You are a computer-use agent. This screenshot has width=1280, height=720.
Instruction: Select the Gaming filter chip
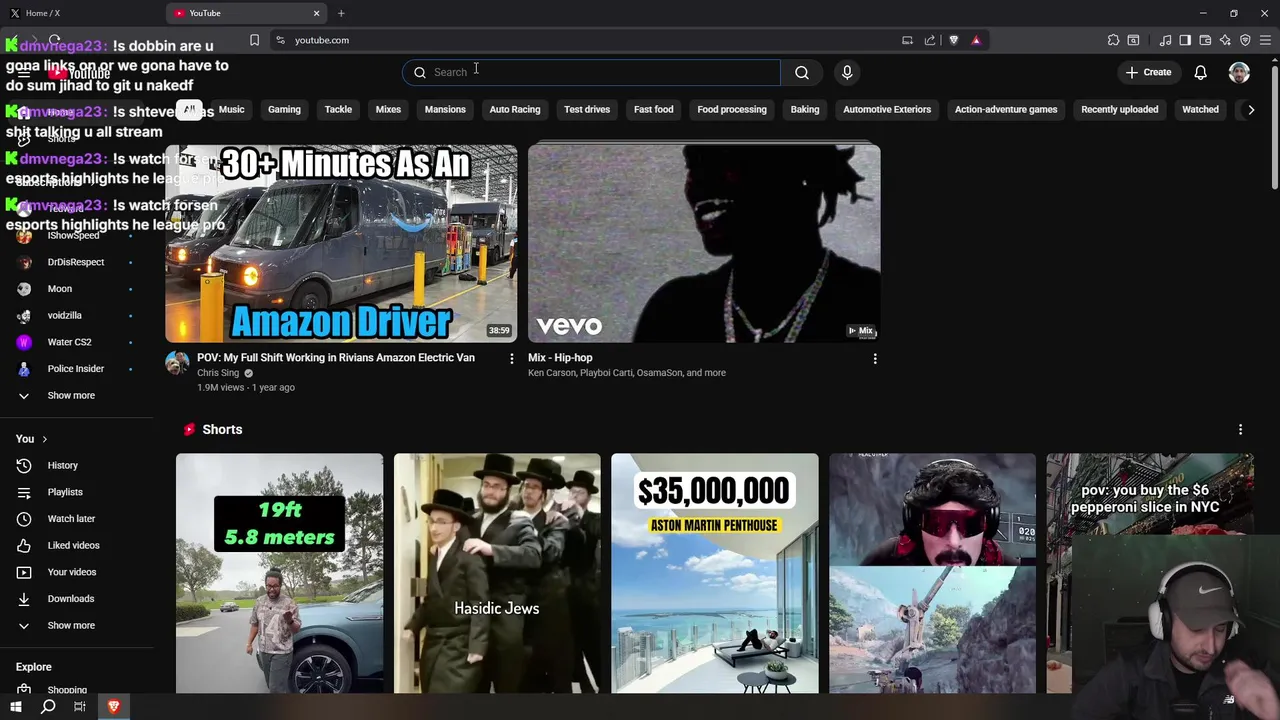(x=284, y=110)
